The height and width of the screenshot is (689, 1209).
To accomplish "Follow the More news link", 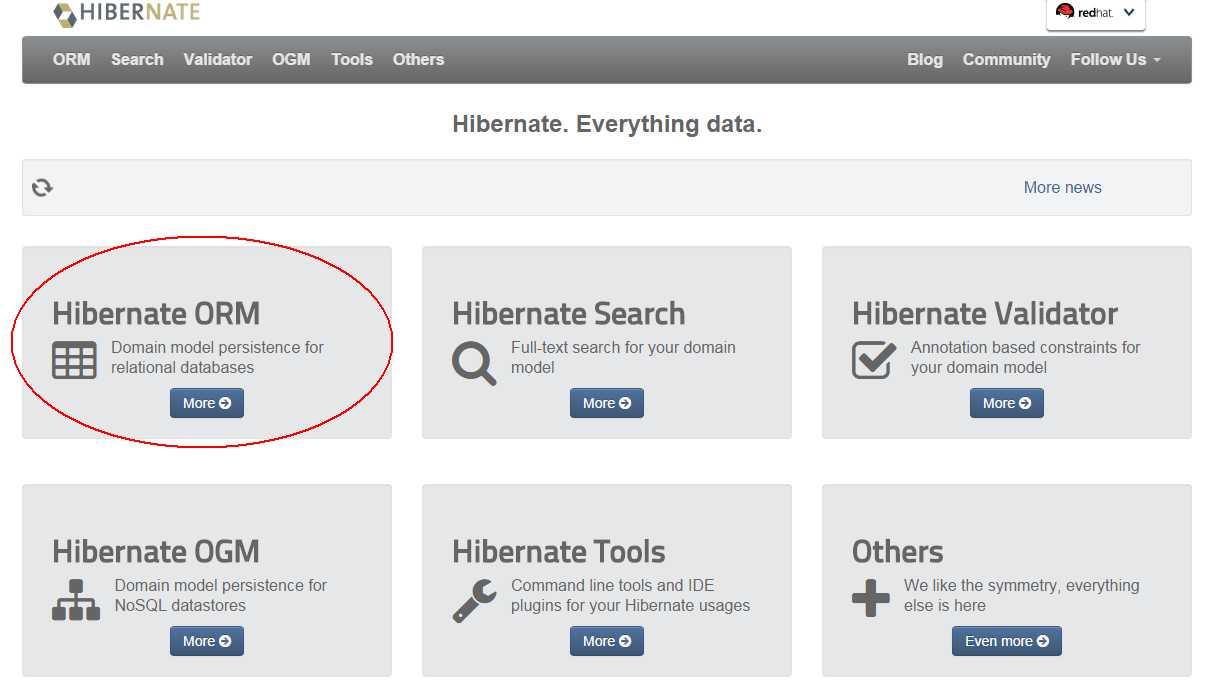I will tap(1062, 187).
